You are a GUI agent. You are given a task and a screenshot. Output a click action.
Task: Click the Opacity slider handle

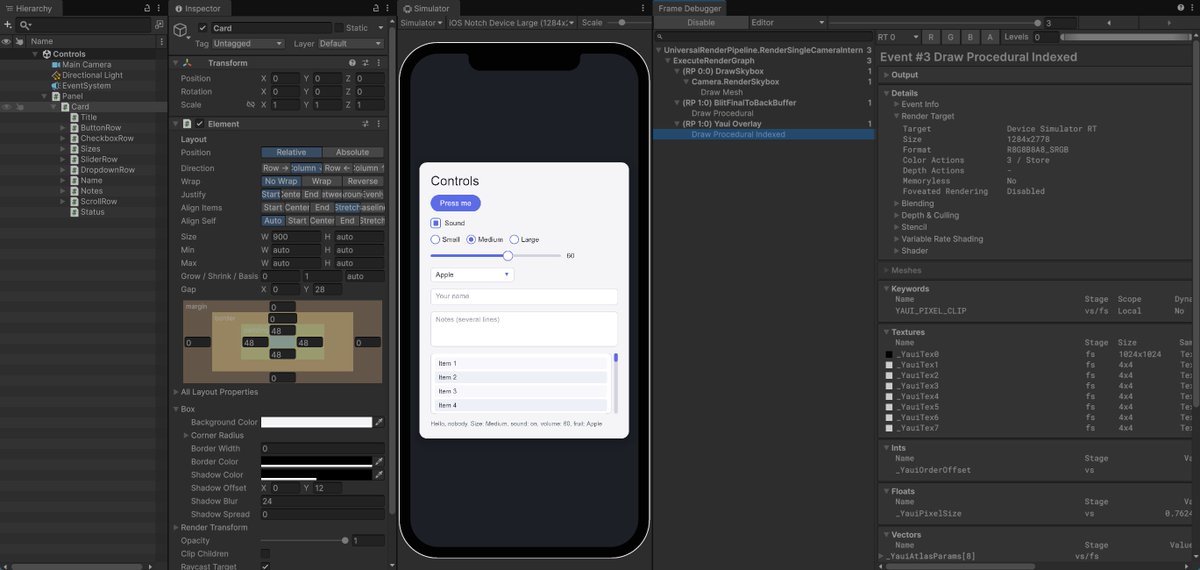point(345,540)
